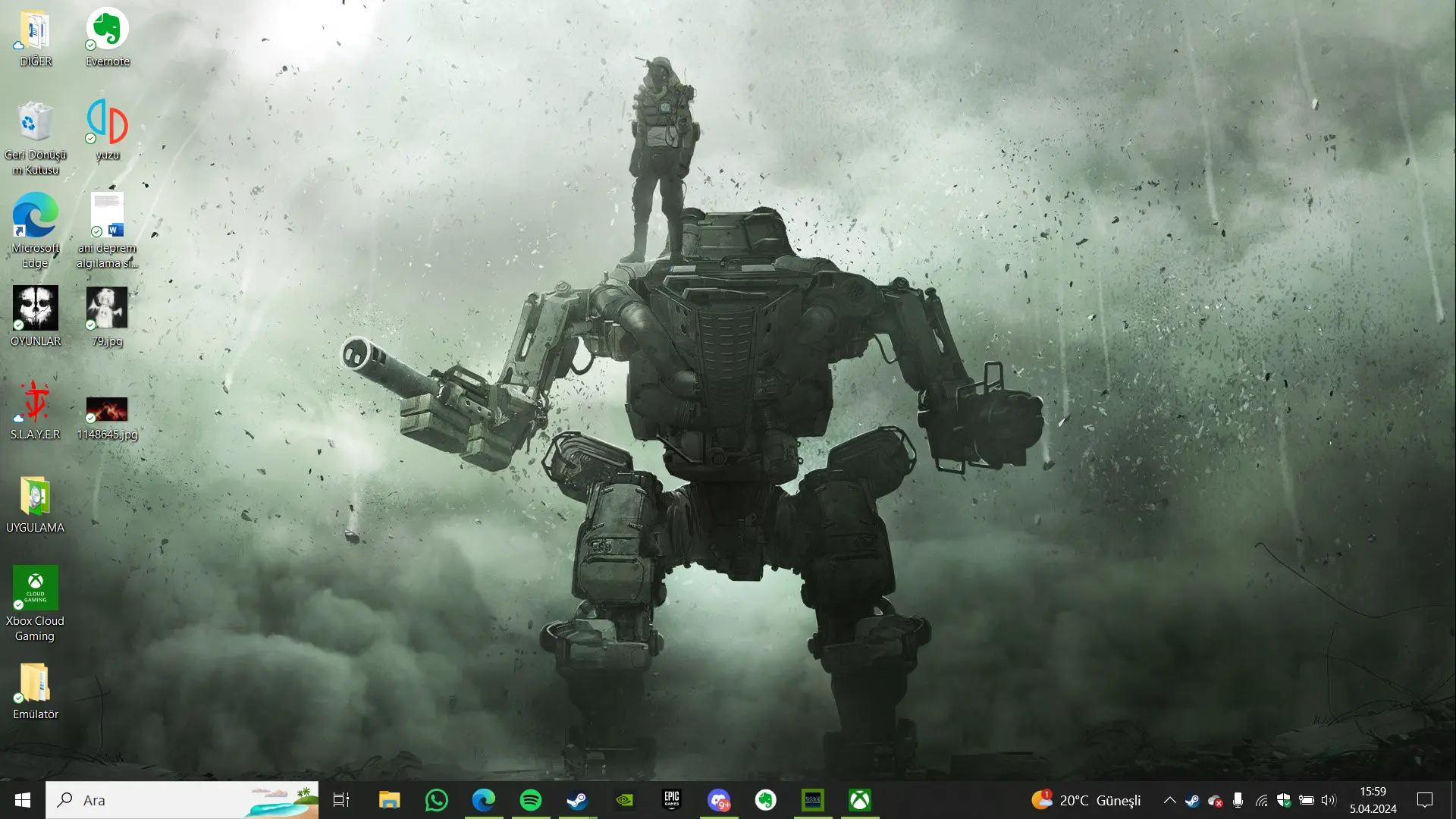Select the DİĞER folder on desktop
Screen dimensions: 1456x819
tap(35, 38)
